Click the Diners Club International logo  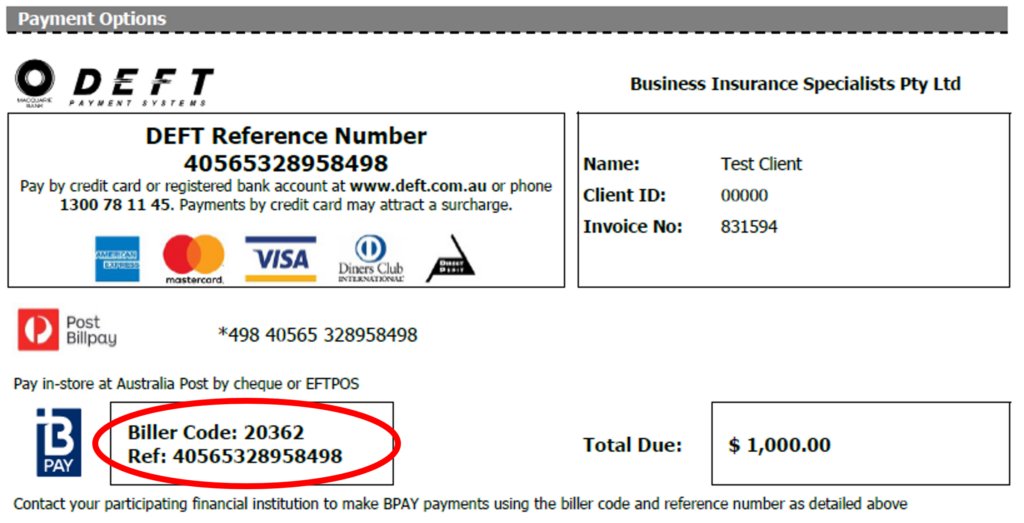(x=369, y=259)
